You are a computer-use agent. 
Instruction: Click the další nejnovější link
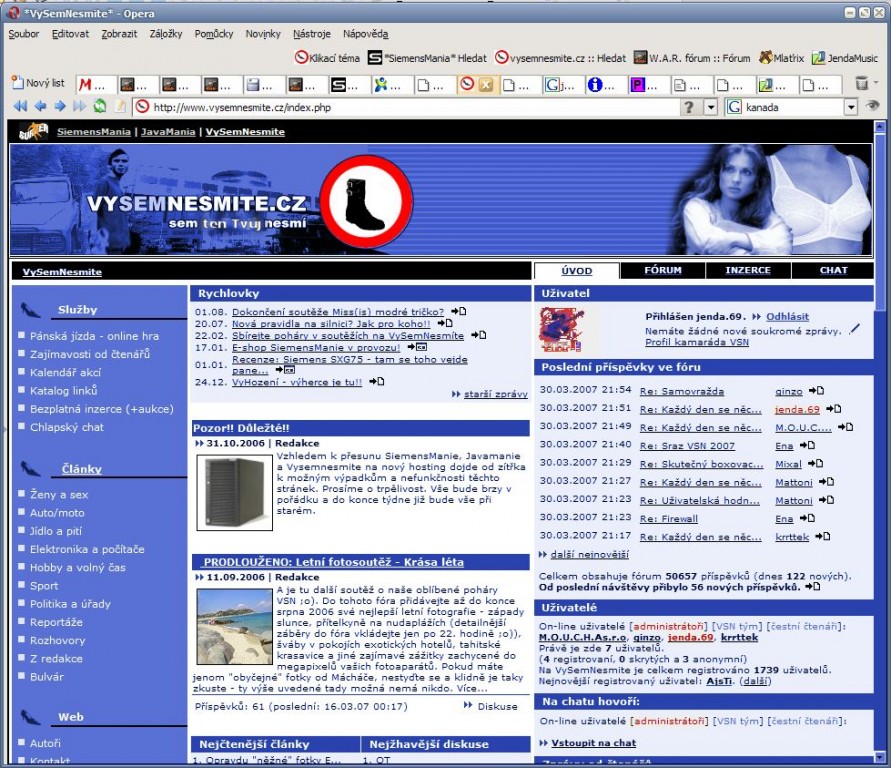pos(589,554)
